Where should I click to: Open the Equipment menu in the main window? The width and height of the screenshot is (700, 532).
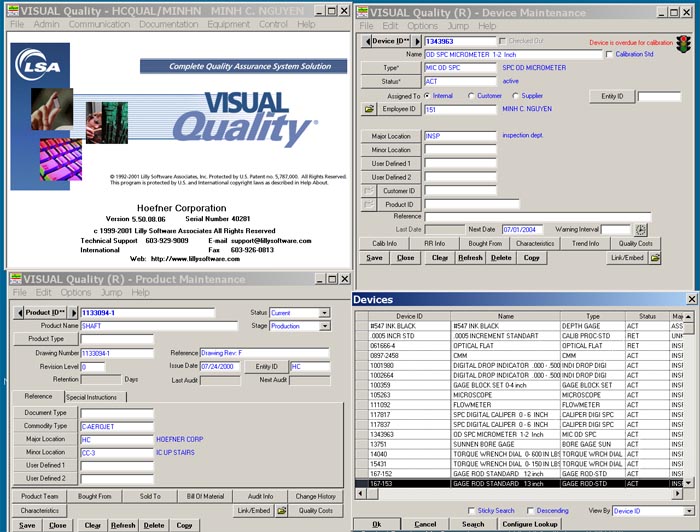click(229, 24)
